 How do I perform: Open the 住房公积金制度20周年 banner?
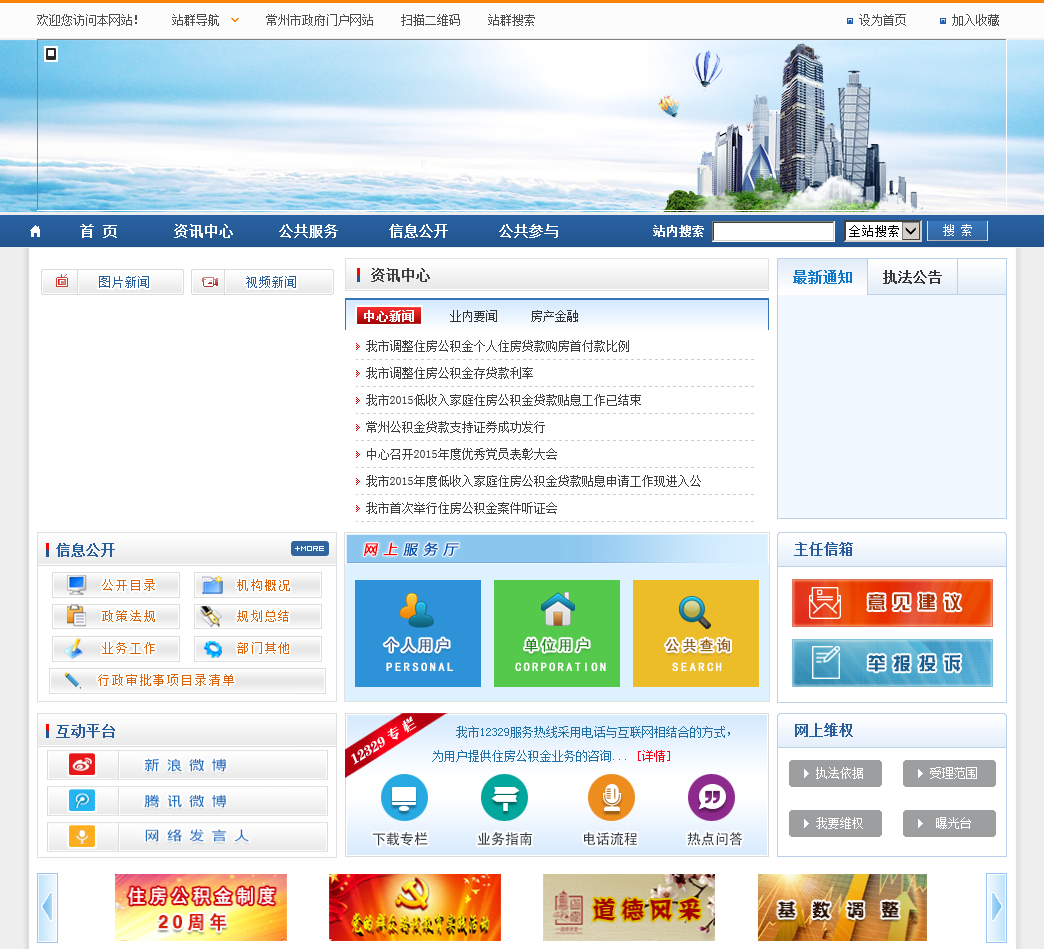pyautogui.click(x=200, y=907)
